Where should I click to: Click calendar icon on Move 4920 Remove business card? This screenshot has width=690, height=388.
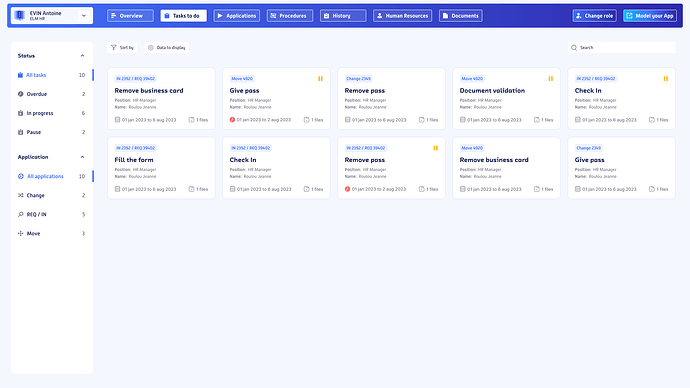pyautogui.click(x=462, y=189)
